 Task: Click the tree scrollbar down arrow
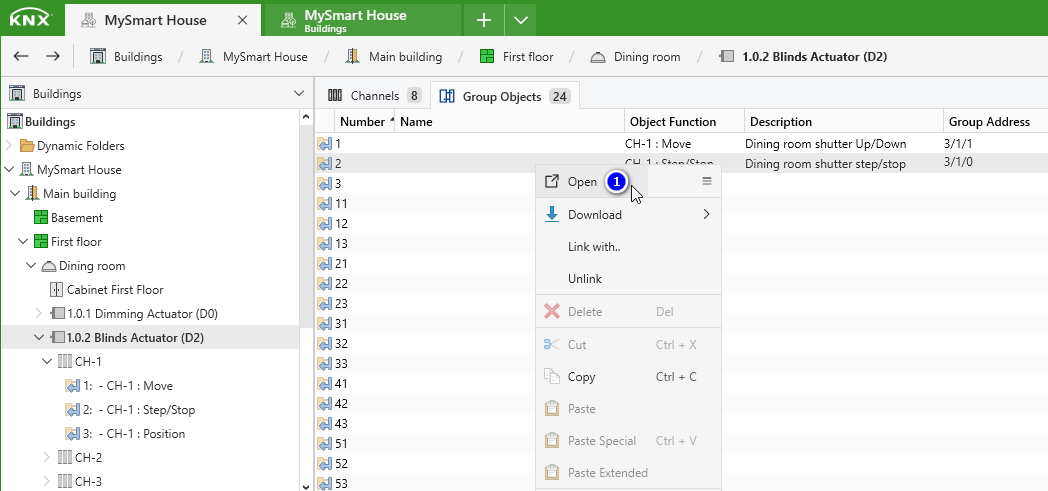point(306,486)
